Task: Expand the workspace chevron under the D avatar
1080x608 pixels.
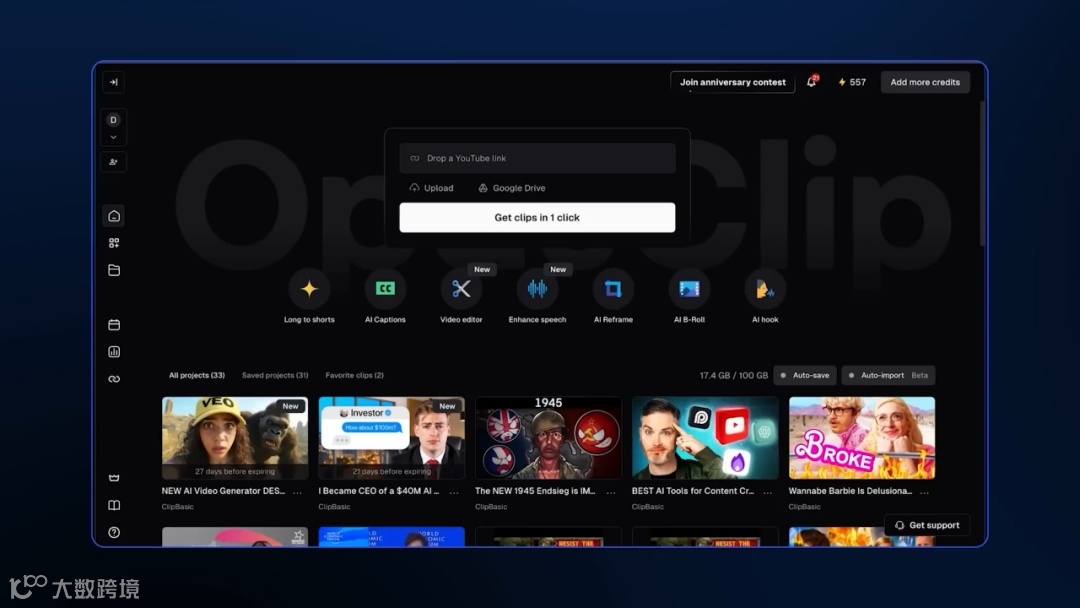Action: [x=114, y=138]
